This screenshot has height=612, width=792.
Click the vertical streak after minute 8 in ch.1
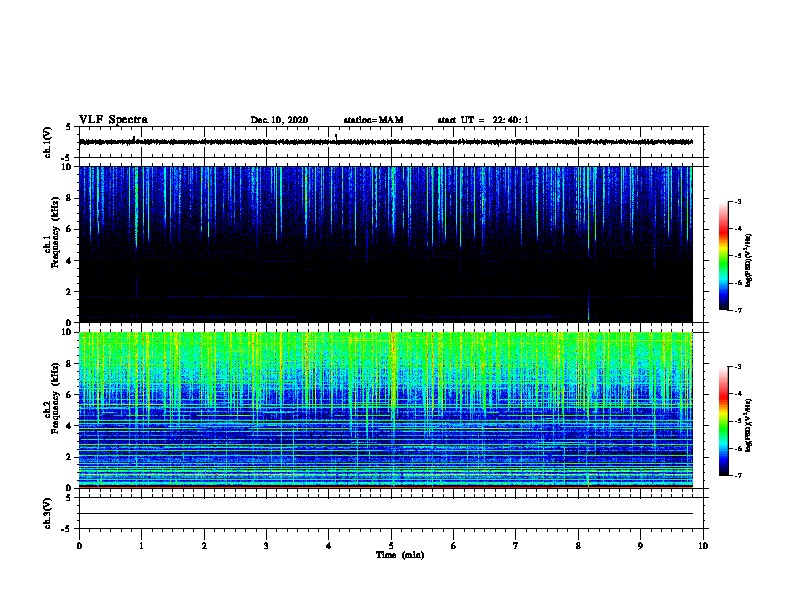coord(589,244)
